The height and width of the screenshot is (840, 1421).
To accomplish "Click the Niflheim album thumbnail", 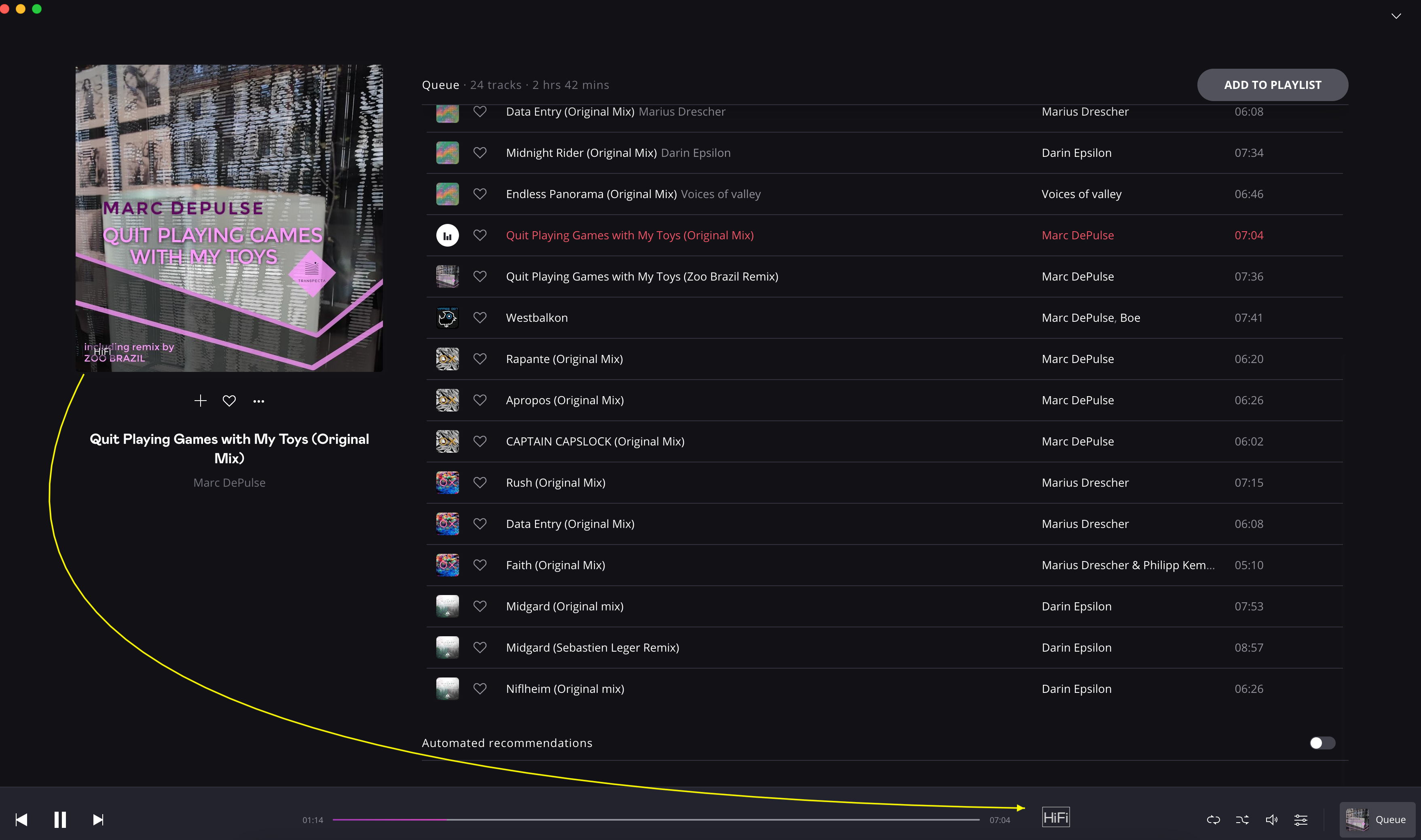I will click(x=447, y=689).
